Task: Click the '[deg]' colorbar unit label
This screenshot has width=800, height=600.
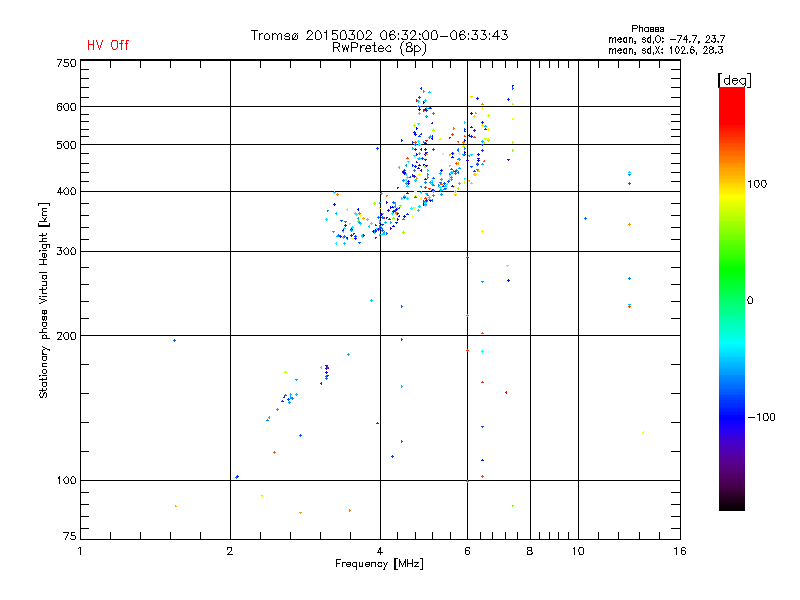Action: tap(734, 81)
